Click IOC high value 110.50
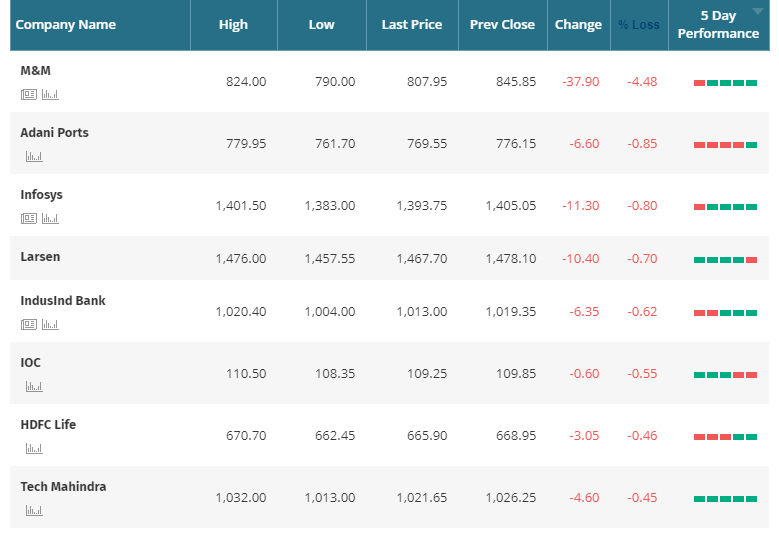This screenshot has height=536, width=779. (x=246, y=374)
